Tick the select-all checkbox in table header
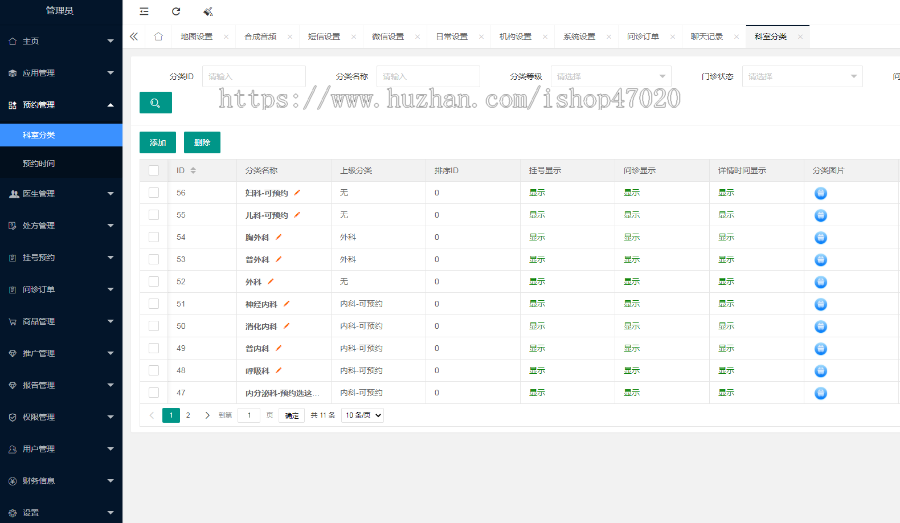Screen dimensions: 900x523 point(154,171)
